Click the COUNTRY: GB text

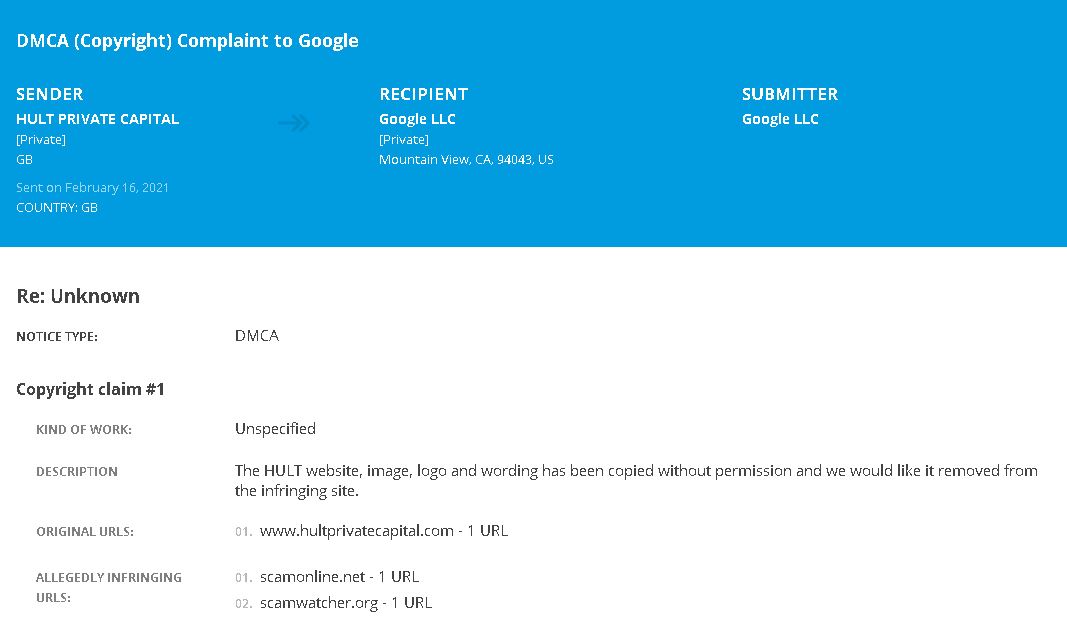(x=57, y=207)
